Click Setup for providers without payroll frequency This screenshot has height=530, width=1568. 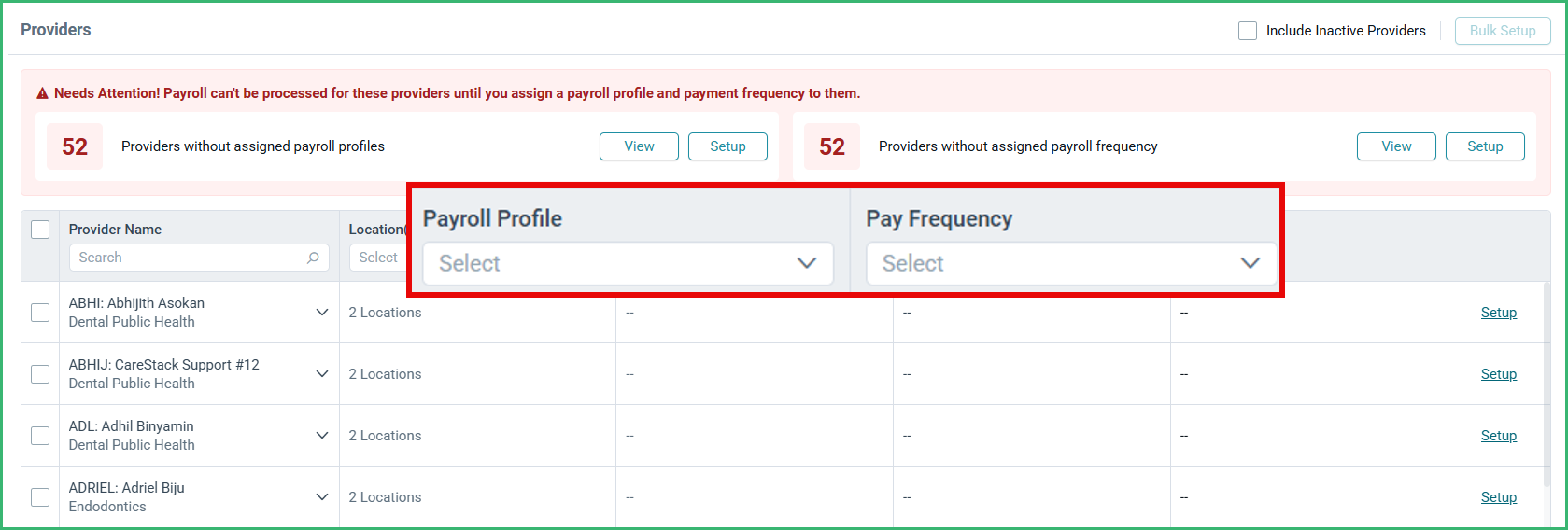pyautogui.click(x=1485, y=146)
